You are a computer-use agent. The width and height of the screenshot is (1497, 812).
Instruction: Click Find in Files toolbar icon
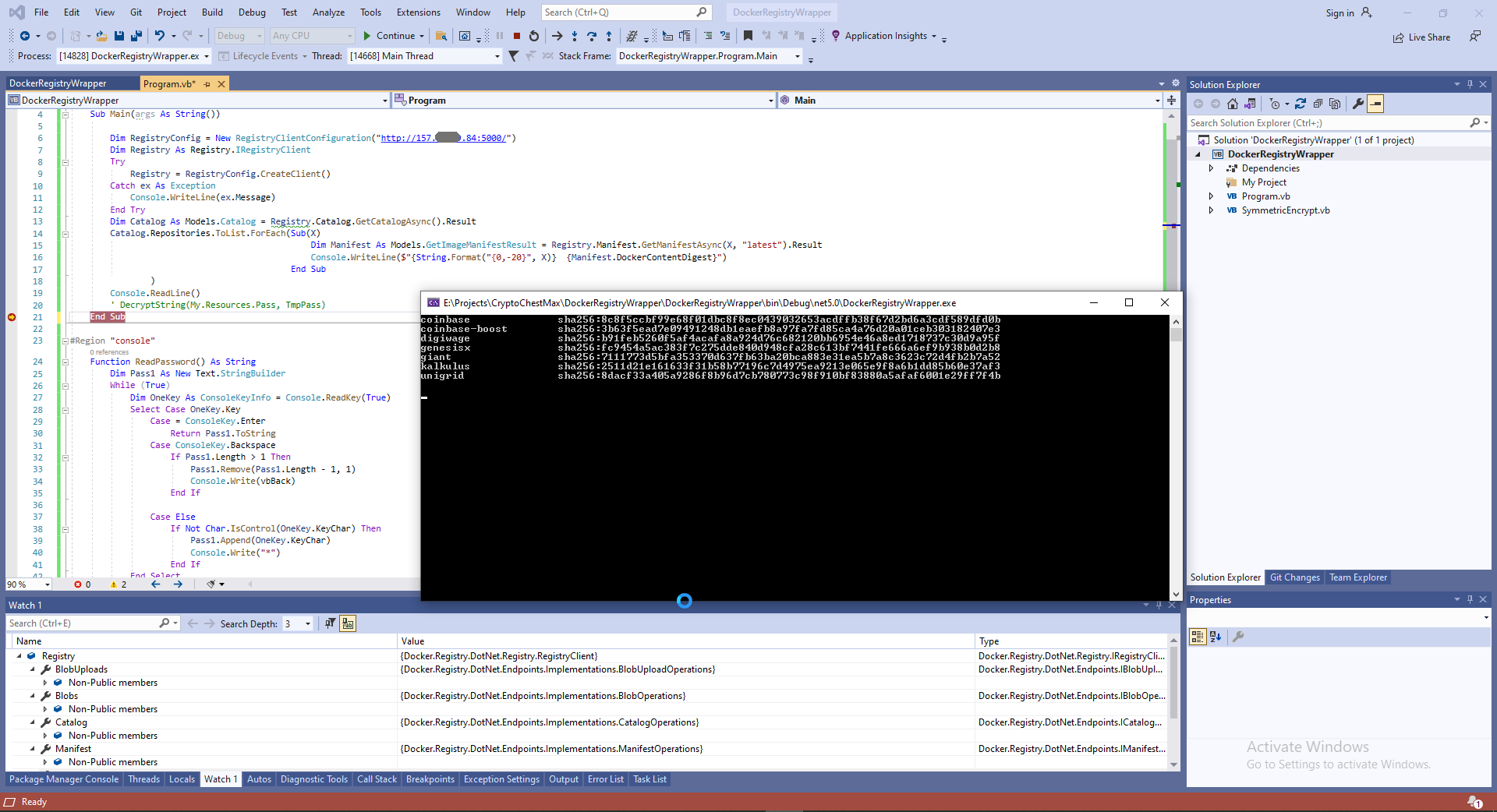click(441, 36)
